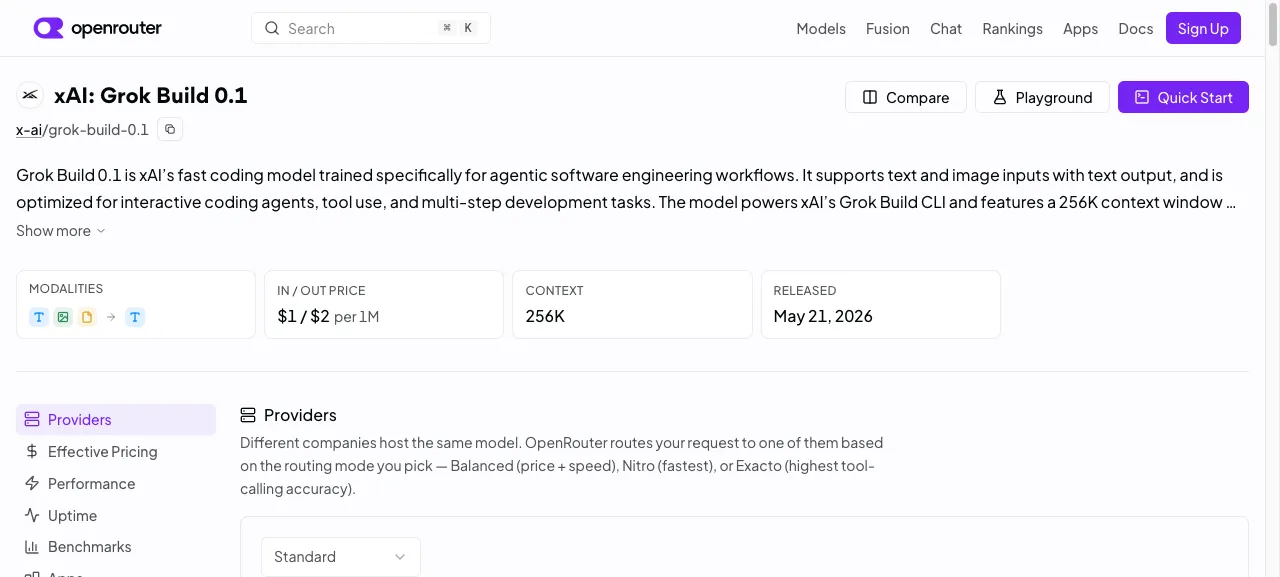Viewport: 1280px width, 577px height.
Task: Click the Compare button
Action: click(x=906, y=97)
